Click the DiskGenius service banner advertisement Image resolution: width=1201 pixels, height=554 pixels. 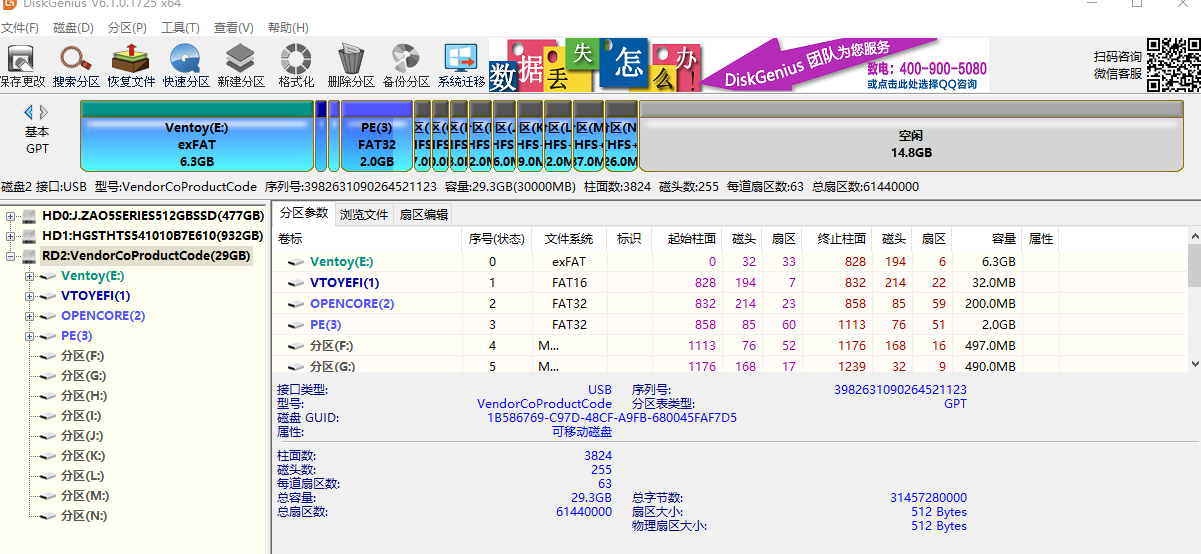[739, 65]
